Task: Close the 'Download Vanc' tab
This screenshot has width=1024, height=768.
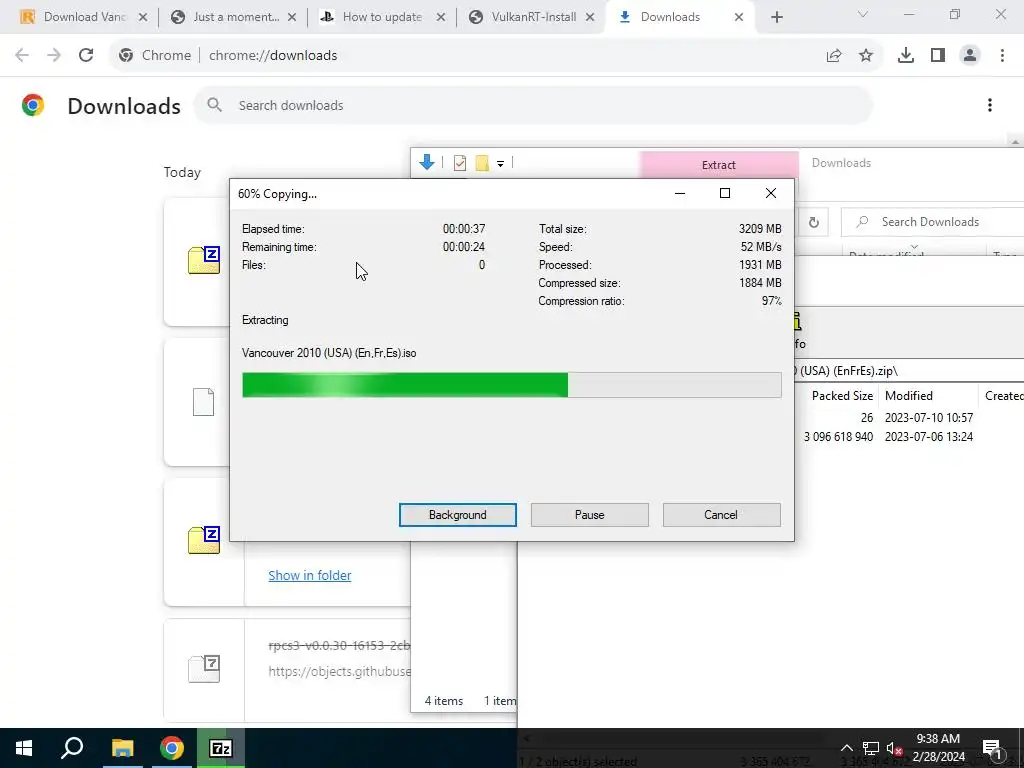Action: 143,17
